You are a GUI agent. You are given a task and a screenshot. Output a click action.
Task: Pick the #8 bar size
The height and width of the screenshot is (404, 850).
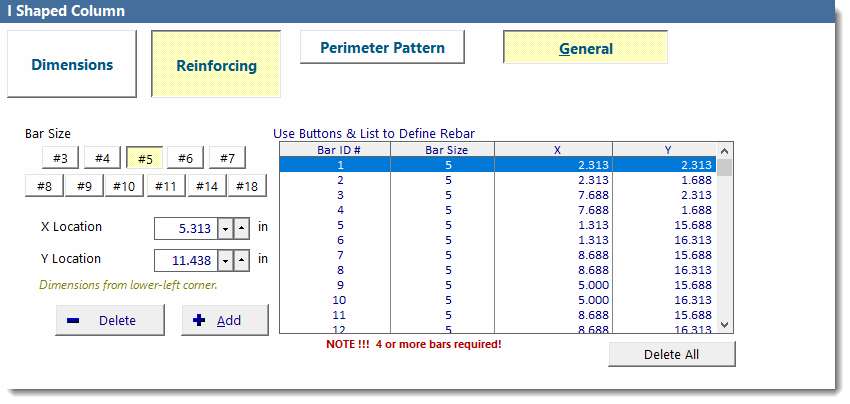pyautogui.click(x=44, y=186)
